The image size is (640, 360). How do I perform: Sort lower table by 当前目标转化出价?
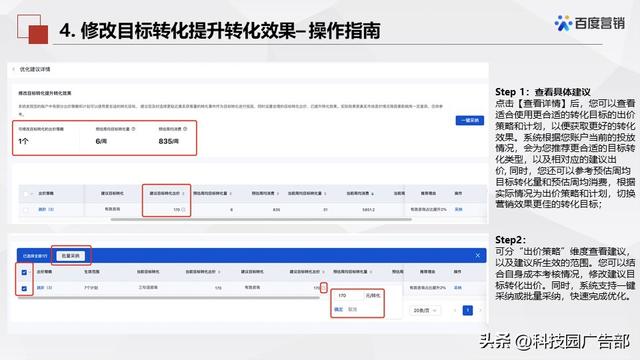(x=220, y=272)
